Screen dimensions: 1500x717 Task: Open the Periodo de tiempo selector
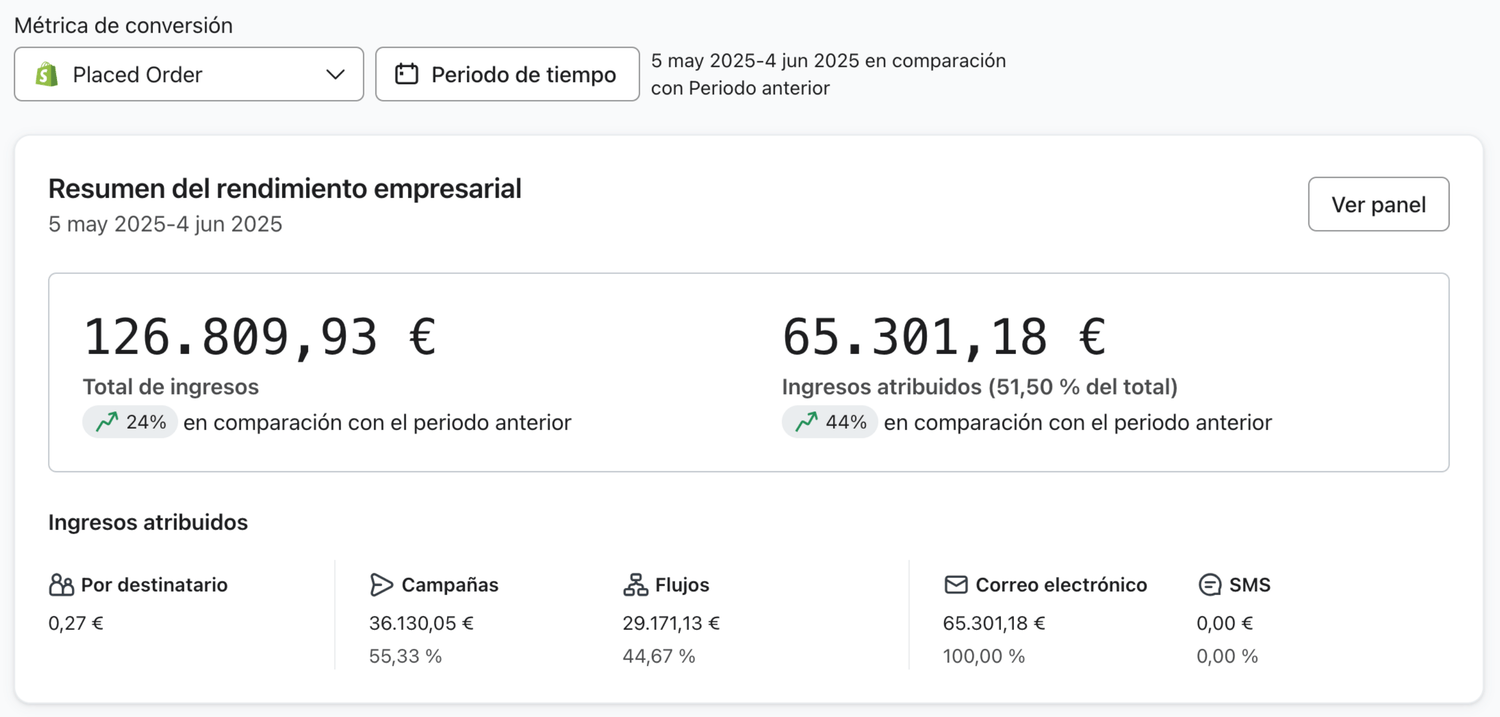507,74
